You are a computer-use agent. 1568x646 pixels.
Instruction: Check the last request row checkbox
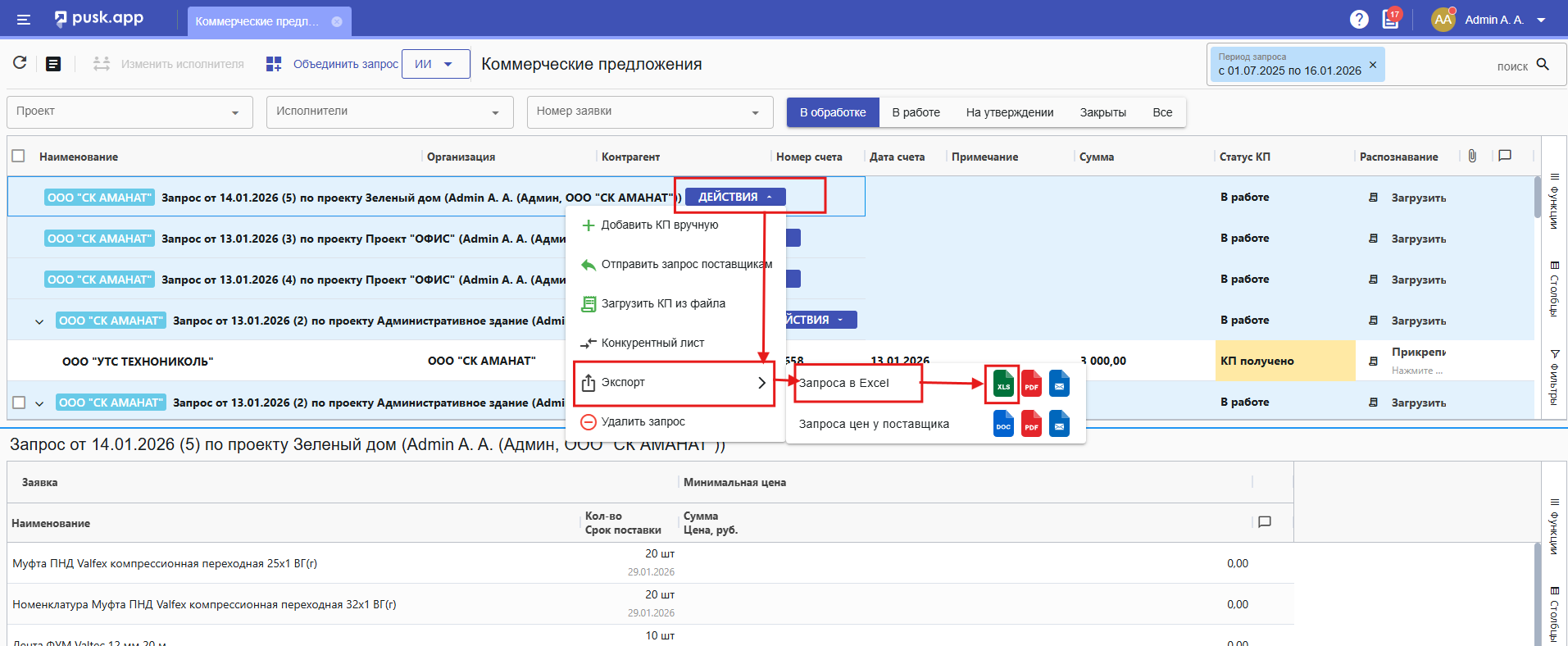[19, 403]
